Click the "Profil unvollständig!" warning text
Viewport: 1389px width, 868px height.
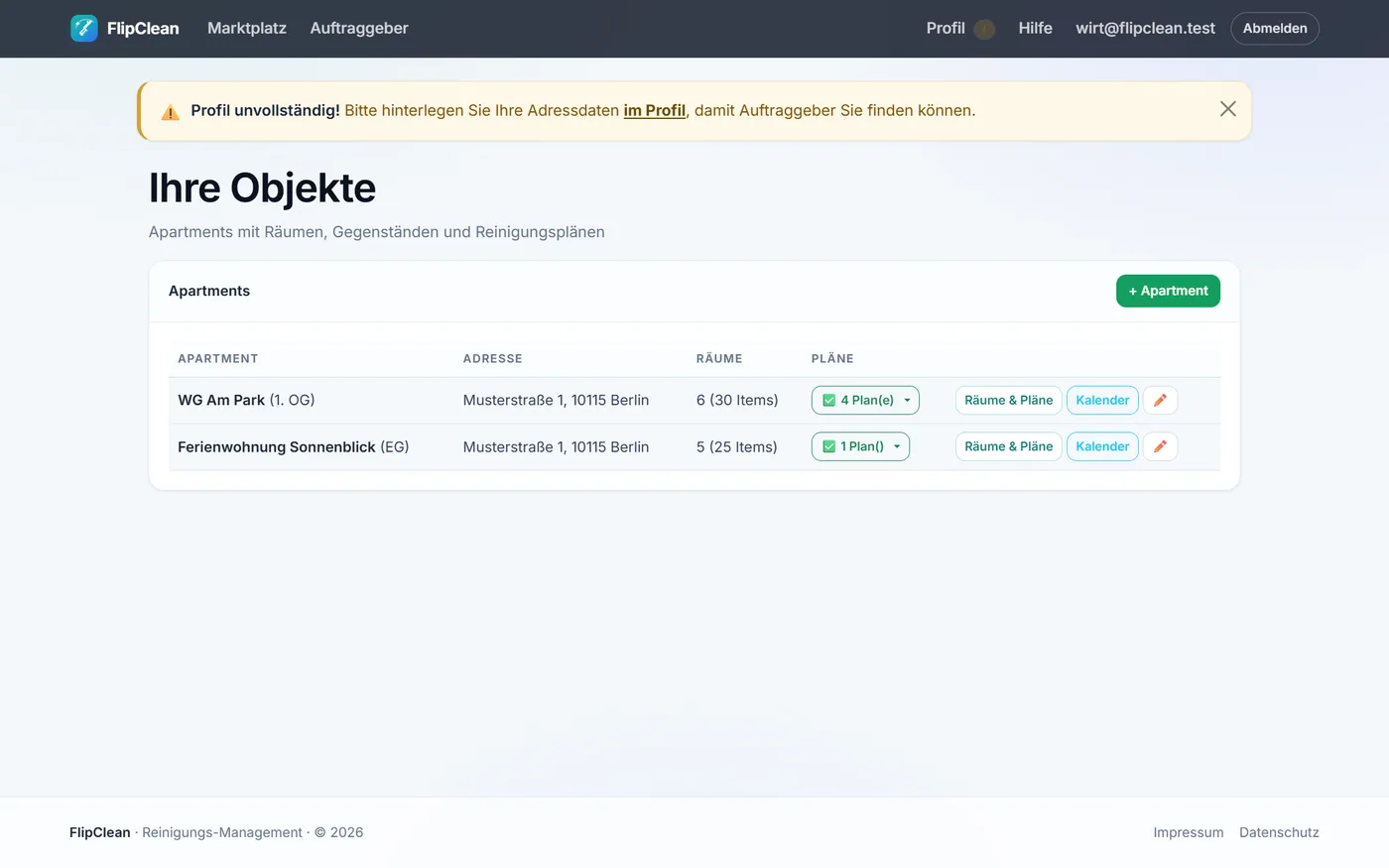[x=265, y=110]
